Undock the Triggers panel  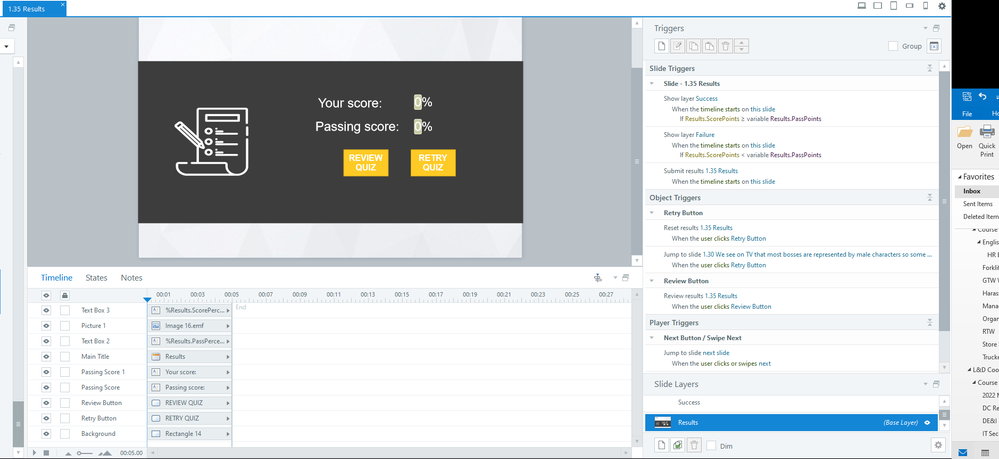[x=936, y=28]
